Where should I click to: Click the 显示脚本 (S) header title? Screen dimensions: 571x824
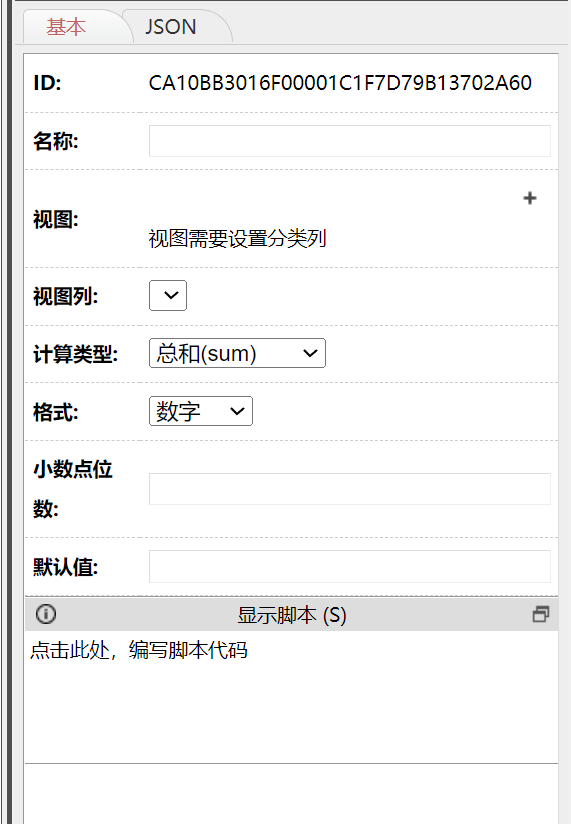pos(292,615)
